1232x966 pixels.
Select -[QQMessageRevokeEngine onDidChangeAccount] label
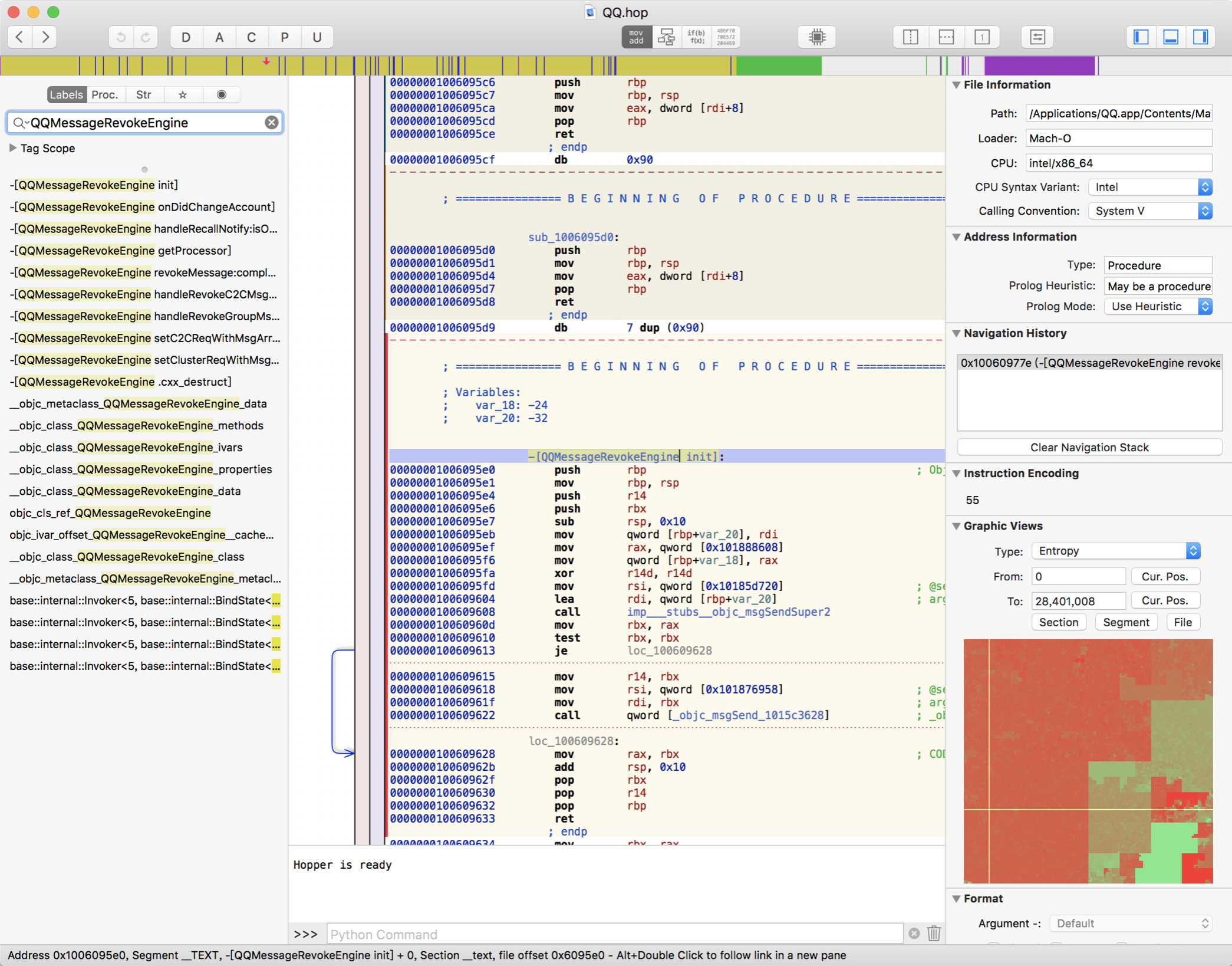point(142,207)
